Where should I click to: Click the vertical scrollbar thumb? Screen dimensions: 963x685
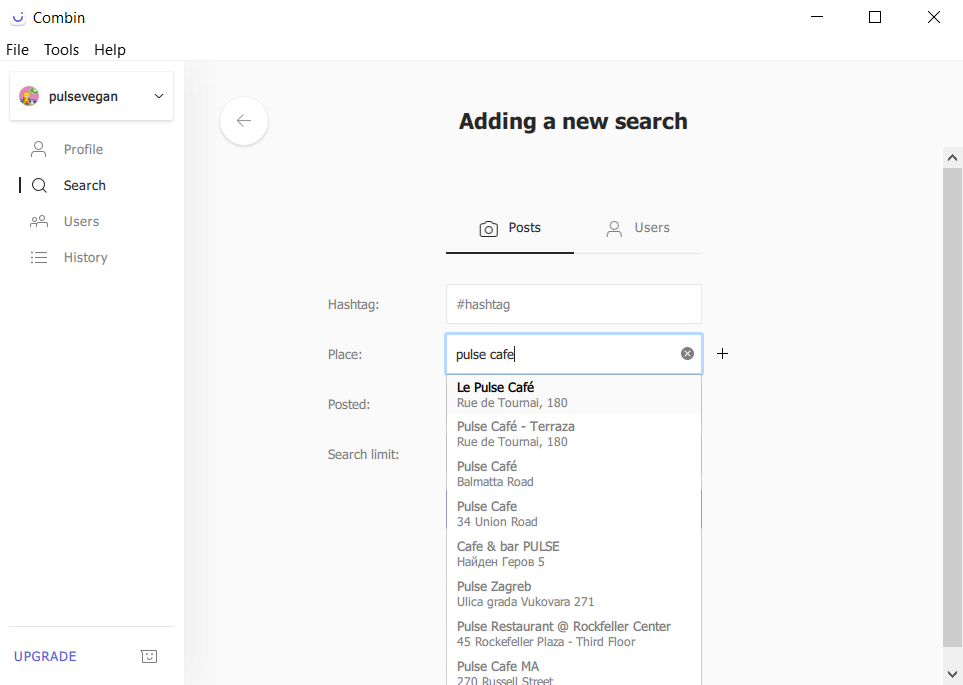point(953,407)
